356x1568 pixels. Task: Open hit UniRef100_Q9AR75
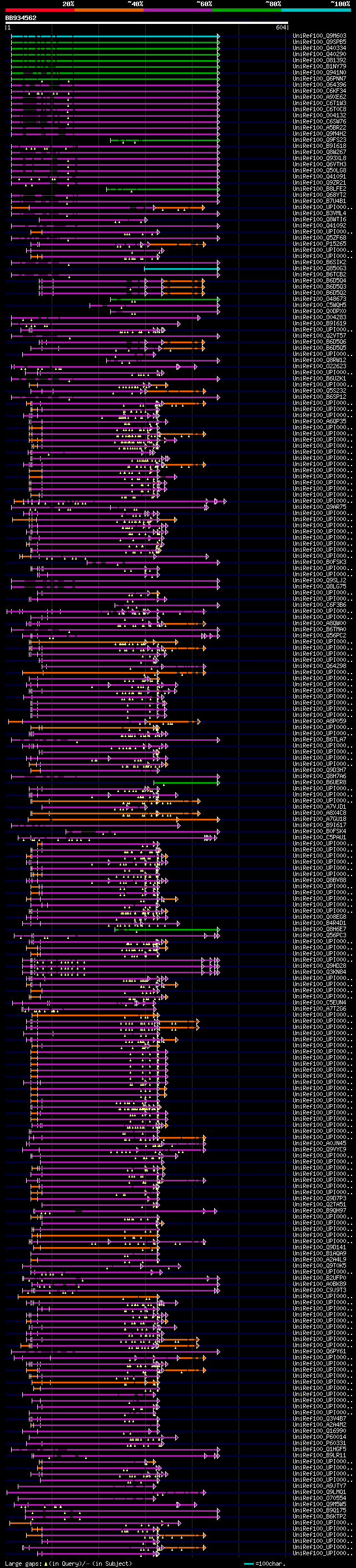(319, 506)
